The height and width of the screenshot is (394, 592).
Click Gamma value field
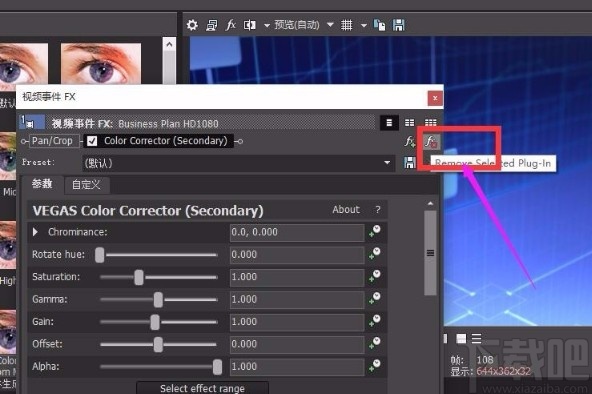point(297,299)
